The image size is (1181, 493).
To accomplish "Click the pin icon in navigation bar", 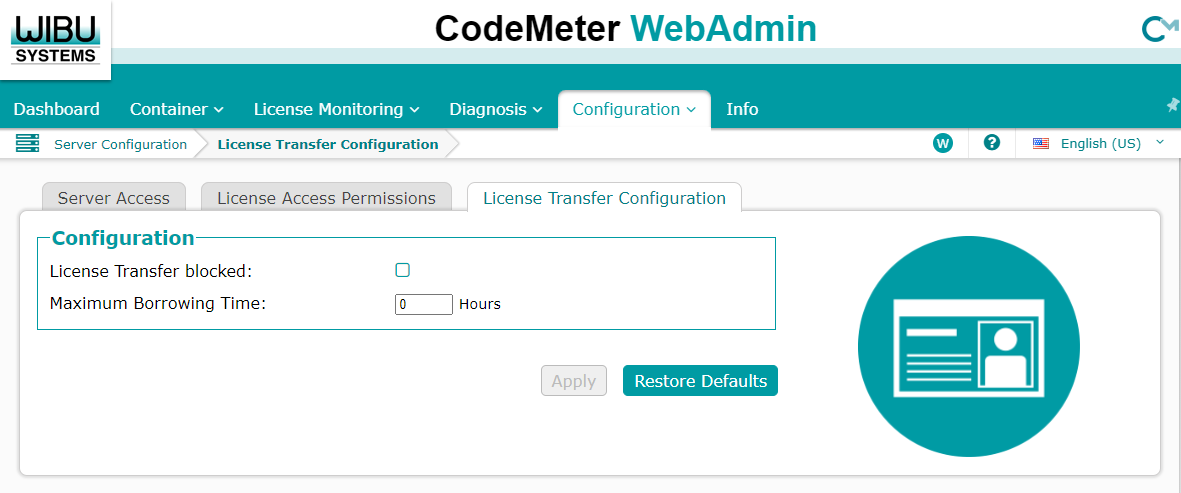I will pos(1173,105).
